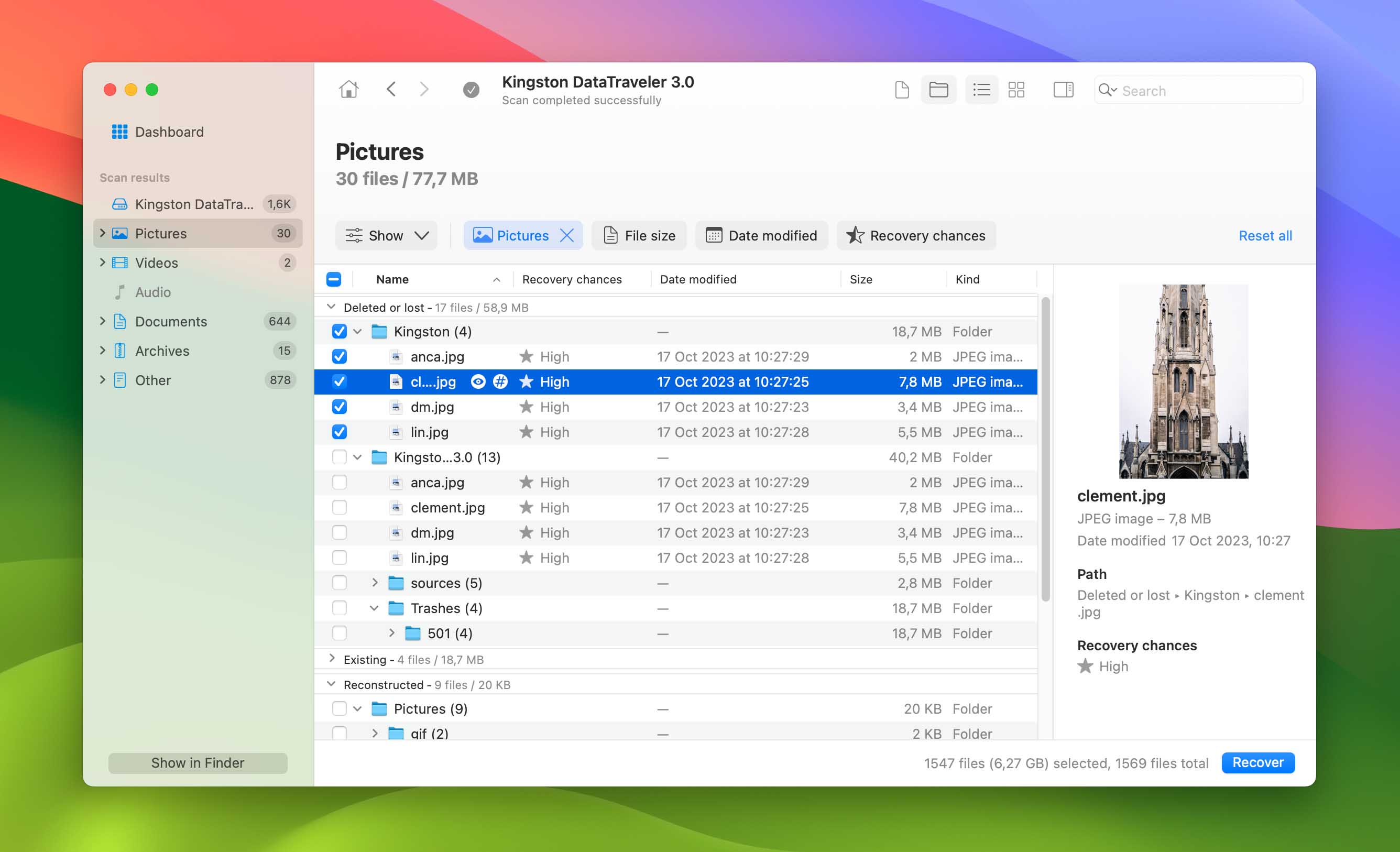Collapse the Deleted or lost group
1400x852 pixels.
point(331,307)
